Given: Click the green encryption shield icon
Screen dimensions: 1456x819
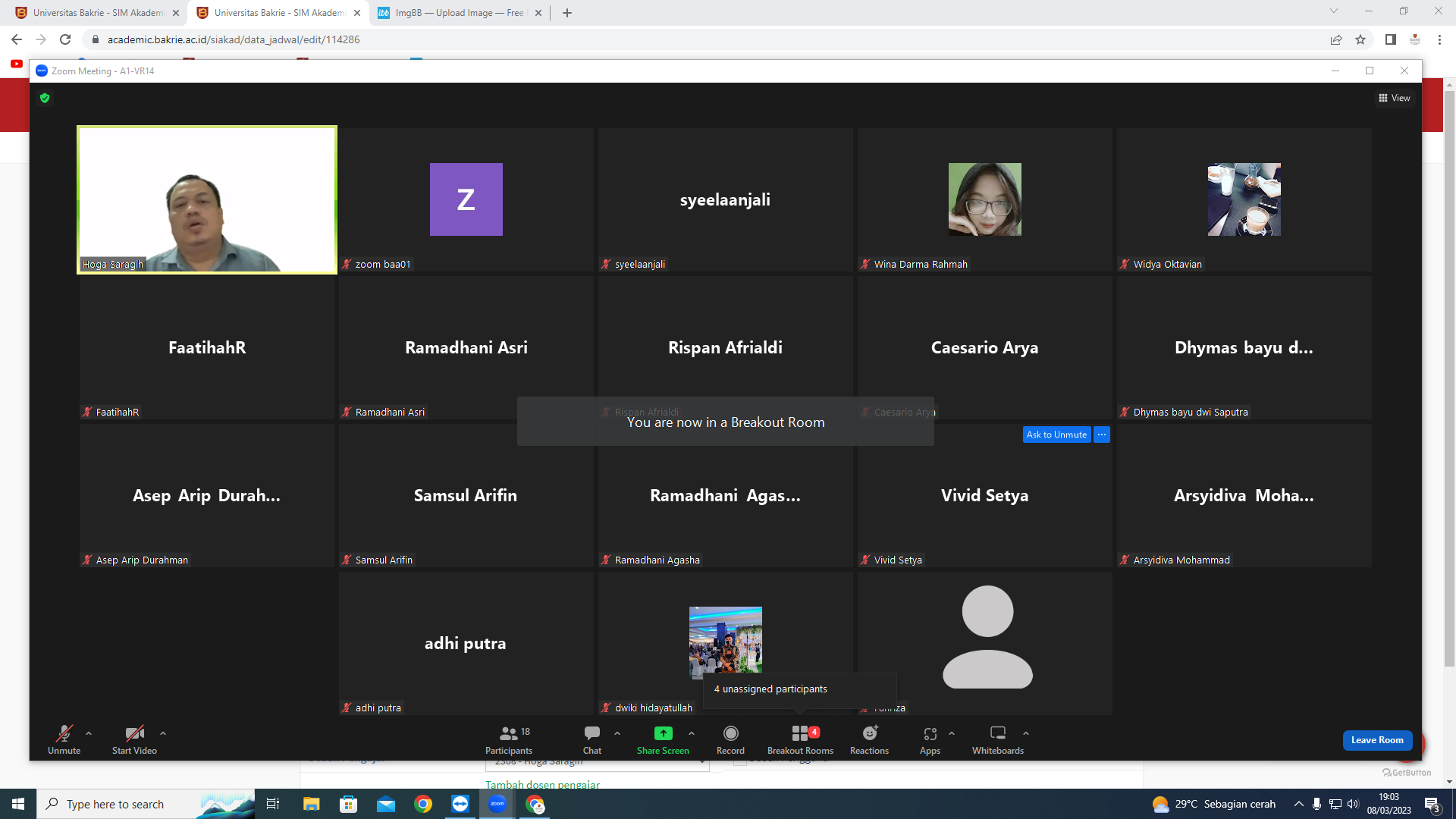Looking at the screenshot, I should (45, 98).
